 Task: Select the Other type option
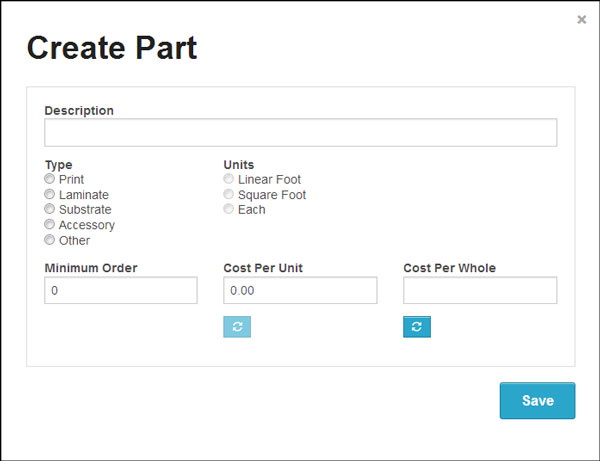pos(49,240)
